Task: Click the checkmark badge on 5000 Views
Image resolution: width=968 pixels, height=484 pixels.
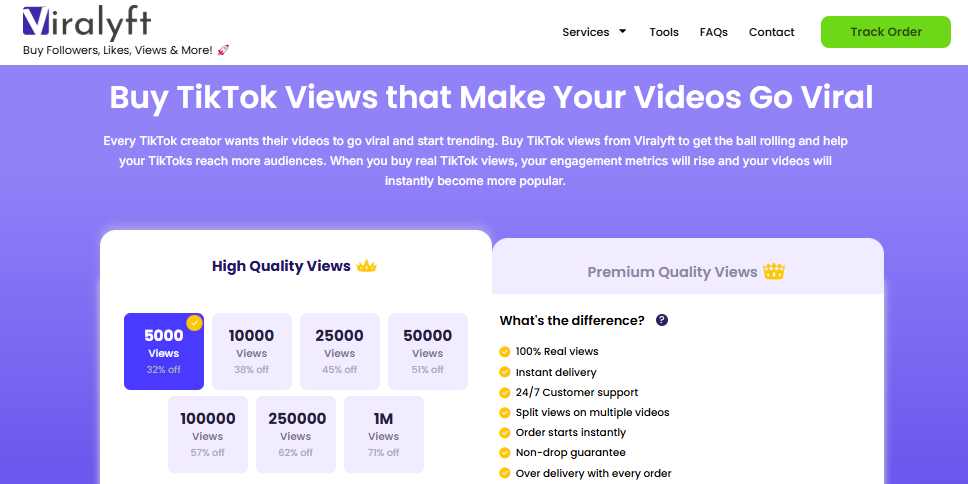Action: (x=194, y=323)
